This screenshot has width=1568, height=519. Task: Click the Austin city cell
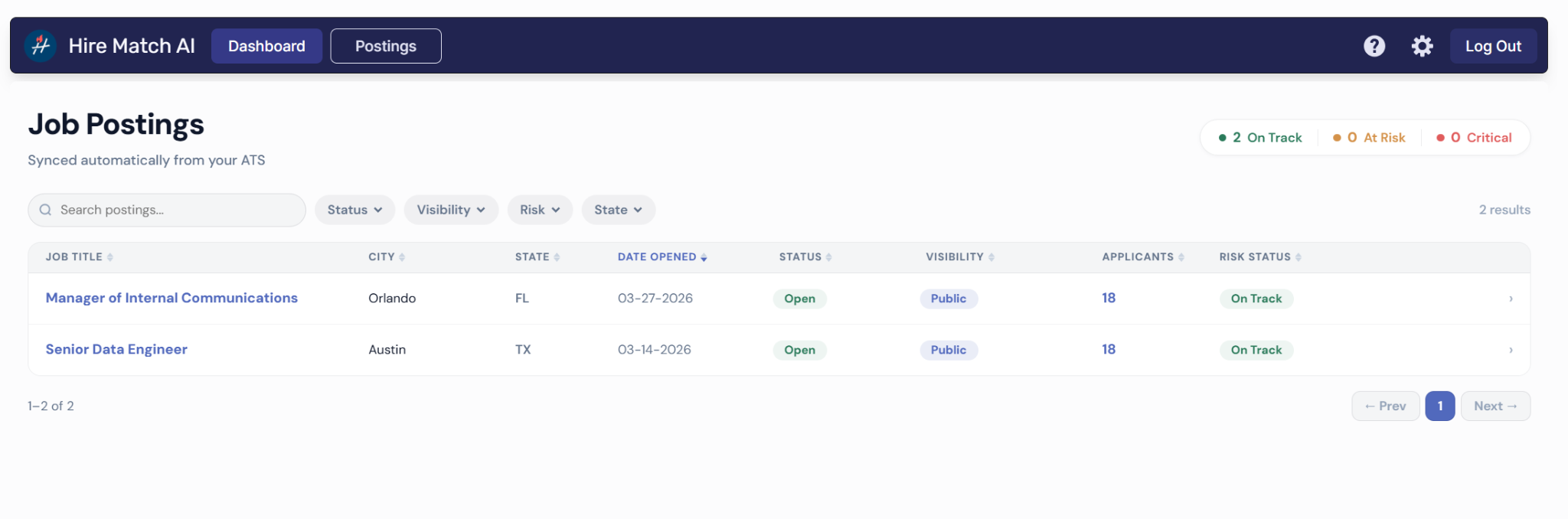pyautogui.click(x=387, y=349)
